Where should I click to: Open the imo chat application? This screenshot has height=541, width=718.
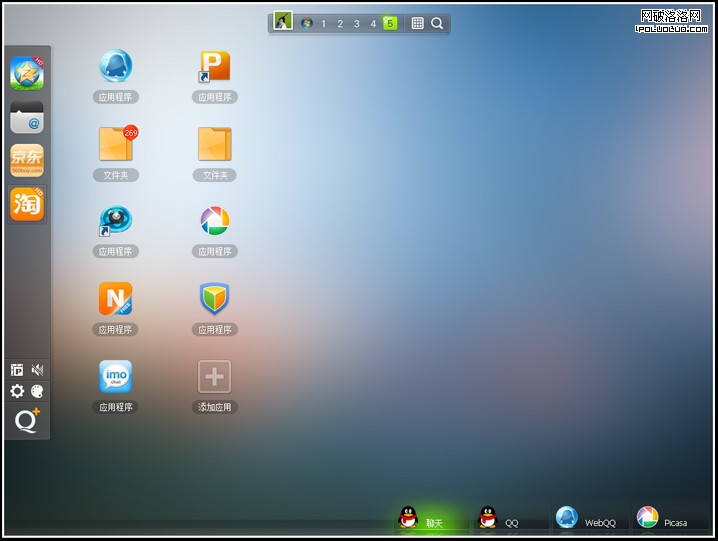(x=115, y=377)
